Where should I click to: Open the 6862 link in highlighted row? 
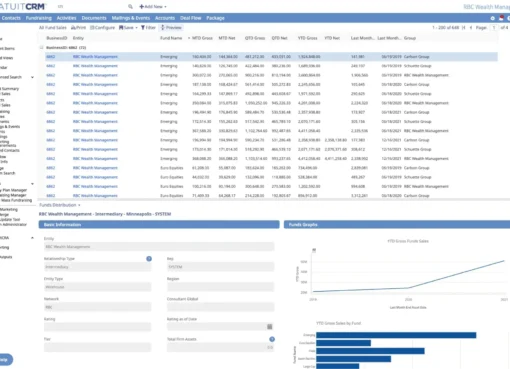pyautogui.click(x=51, y=57)
